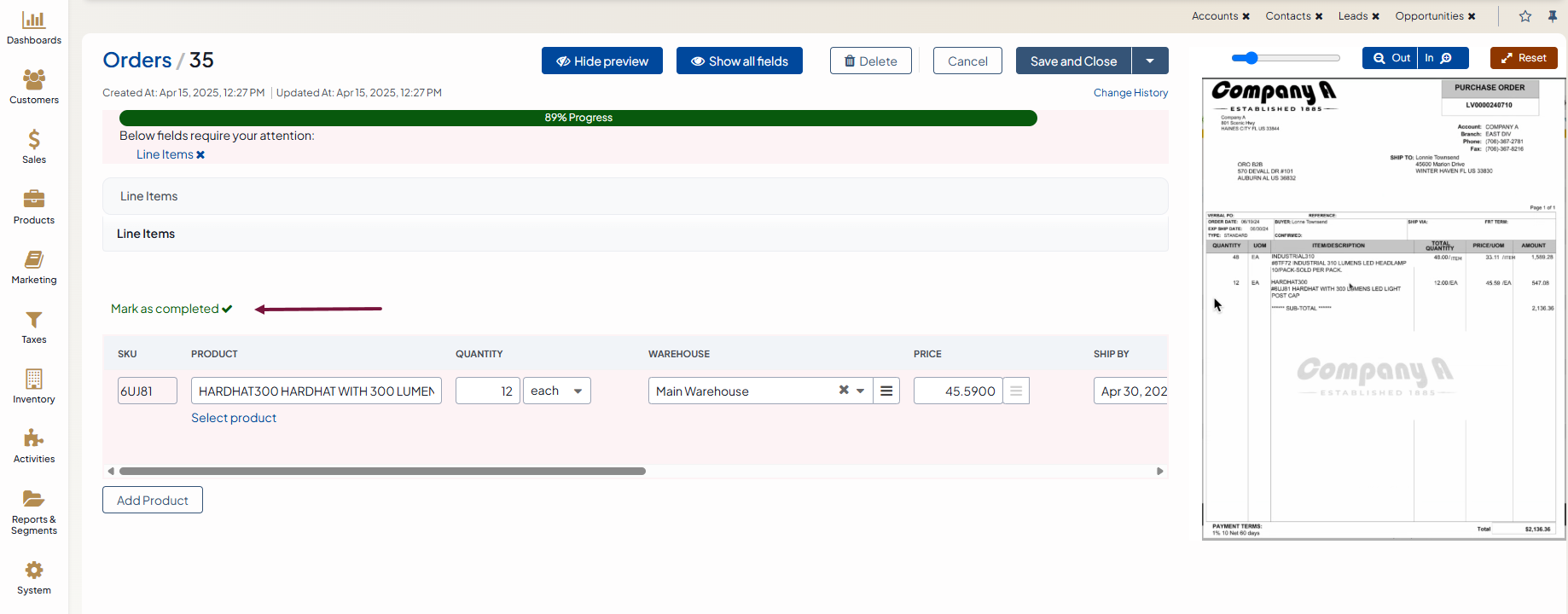Click the pin icon at top right
Screen dimensions: 1568x614
[1553, 16]
